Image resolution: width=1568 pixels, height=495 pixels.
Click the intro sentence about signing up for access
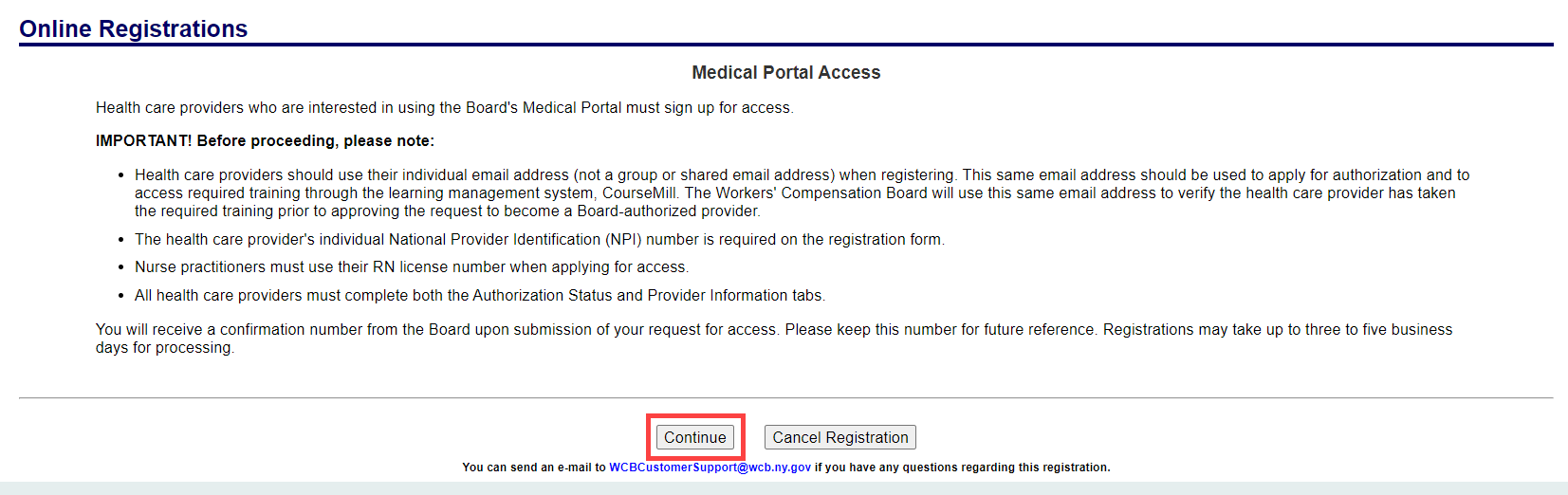pyautogui.click(x=444, y=108)
